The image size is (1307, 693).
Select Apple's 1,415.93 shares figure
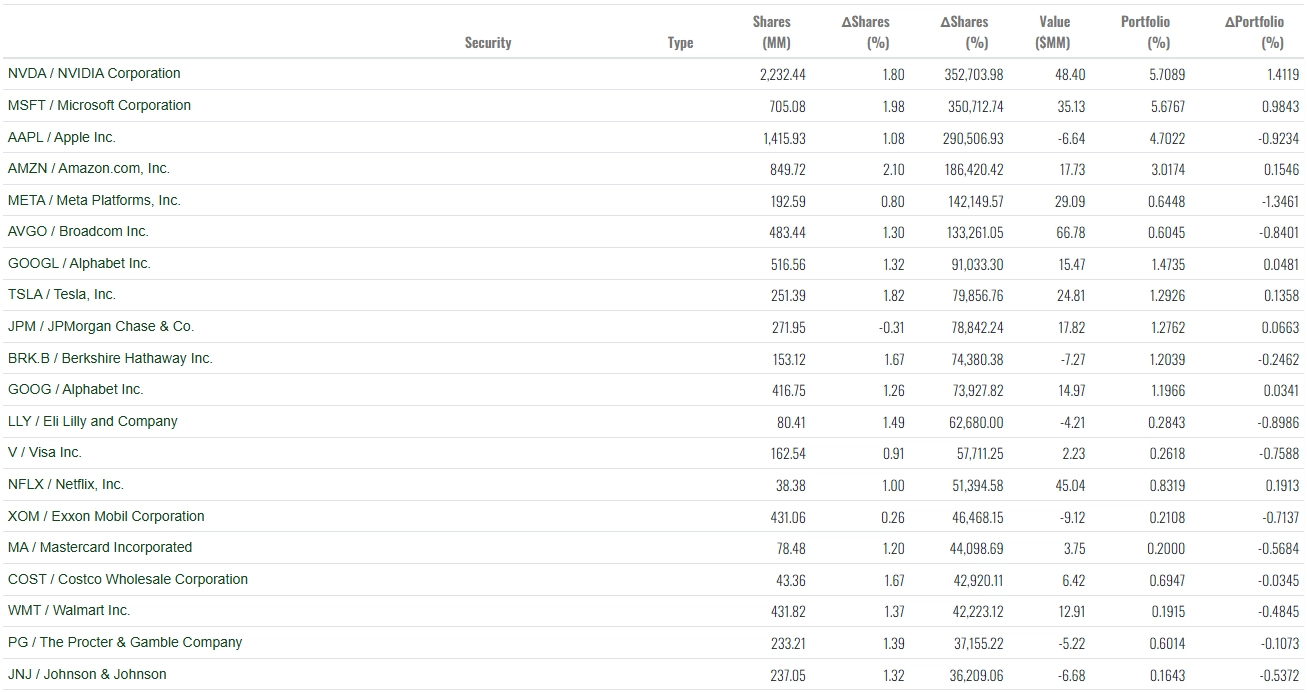pyautogui.click(x=784, y=138)
